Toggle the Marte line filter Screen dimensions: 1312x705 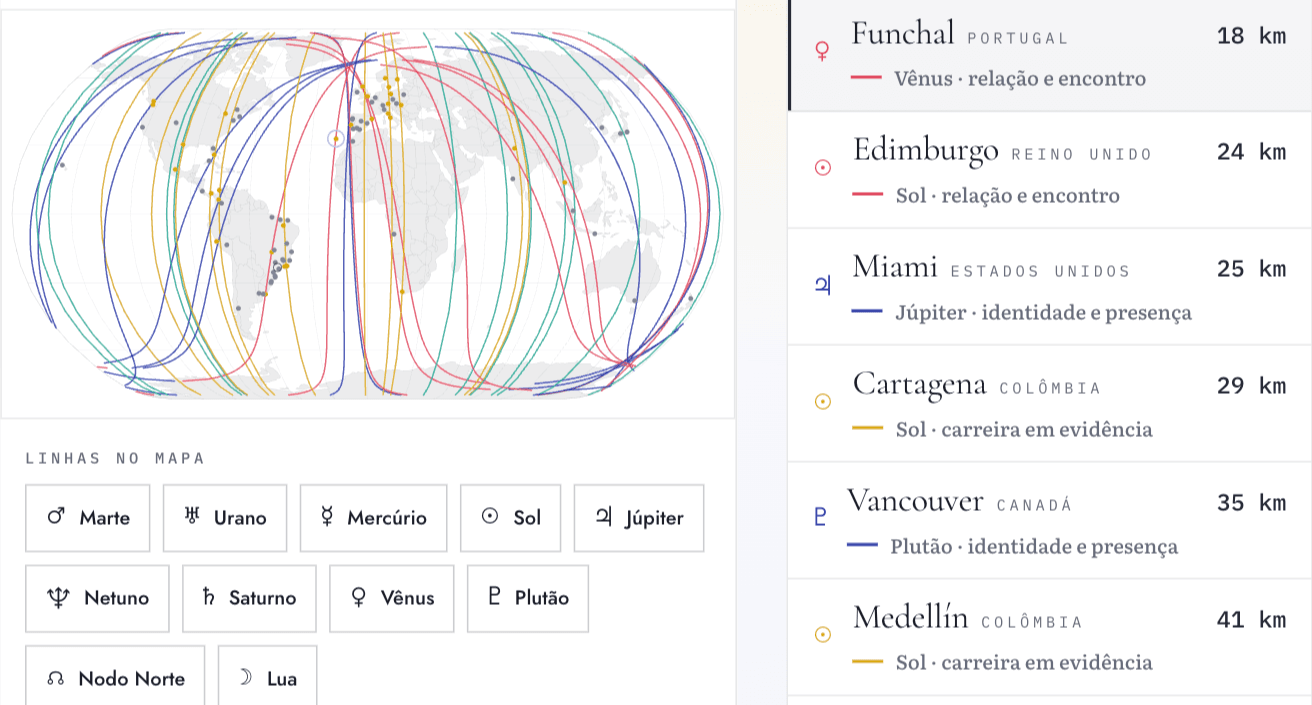(88, 518)
